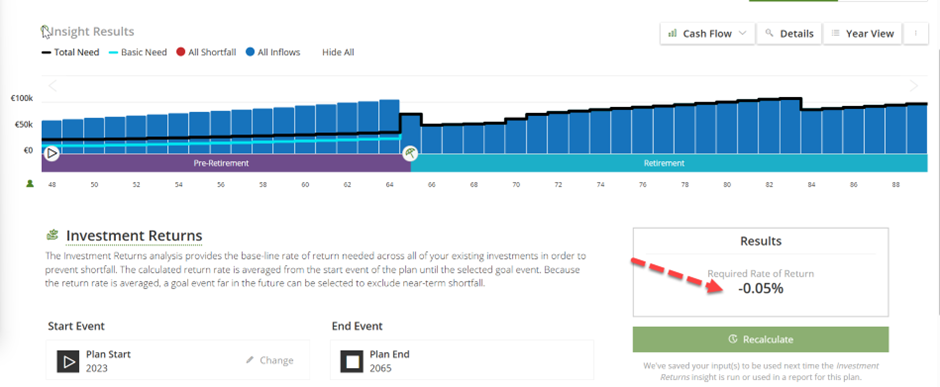Open the three-dot more options menu
940x387 pixels.
916,34
